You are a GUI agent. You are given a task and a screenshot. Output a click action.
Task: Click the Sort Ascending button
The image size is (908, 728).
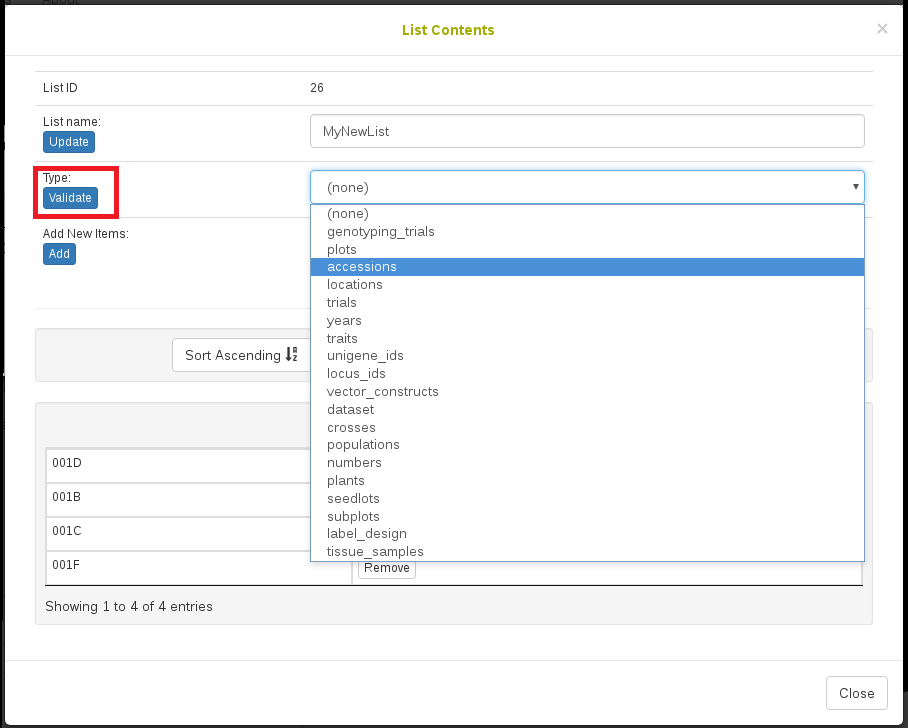[x=241, y=355]
